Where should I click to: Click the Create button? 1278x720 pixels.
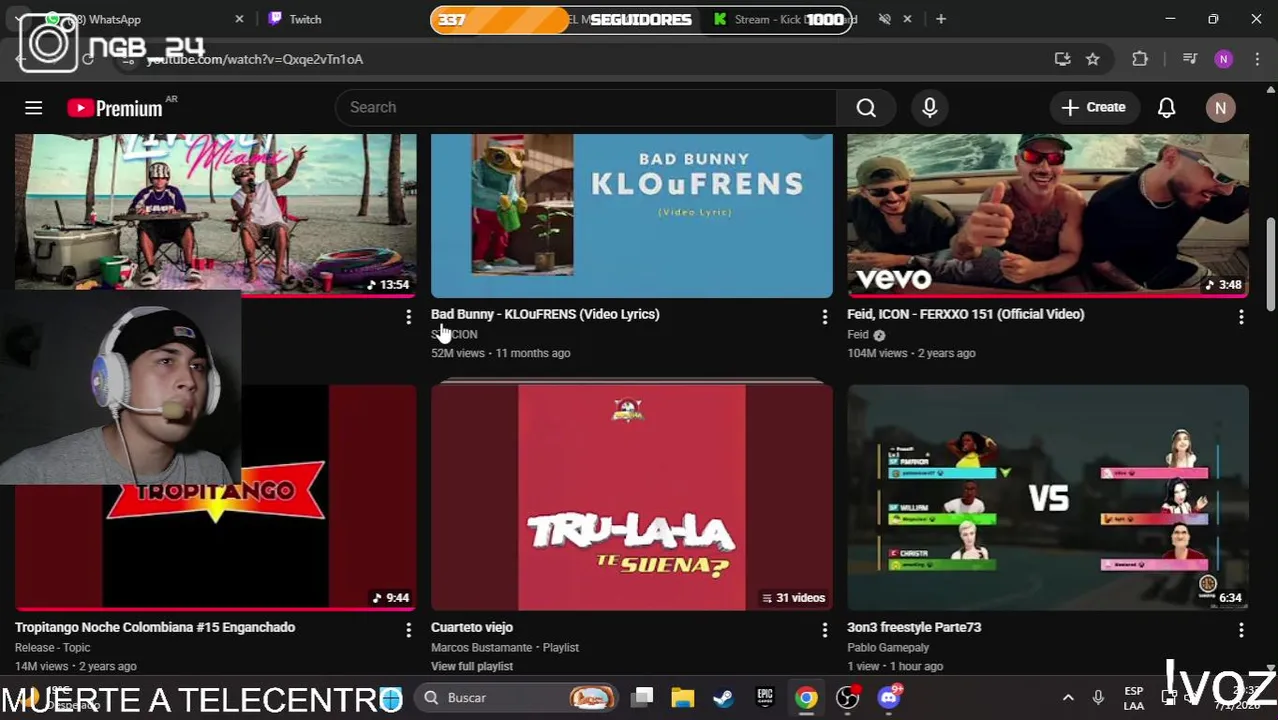tap(1093, 107)
